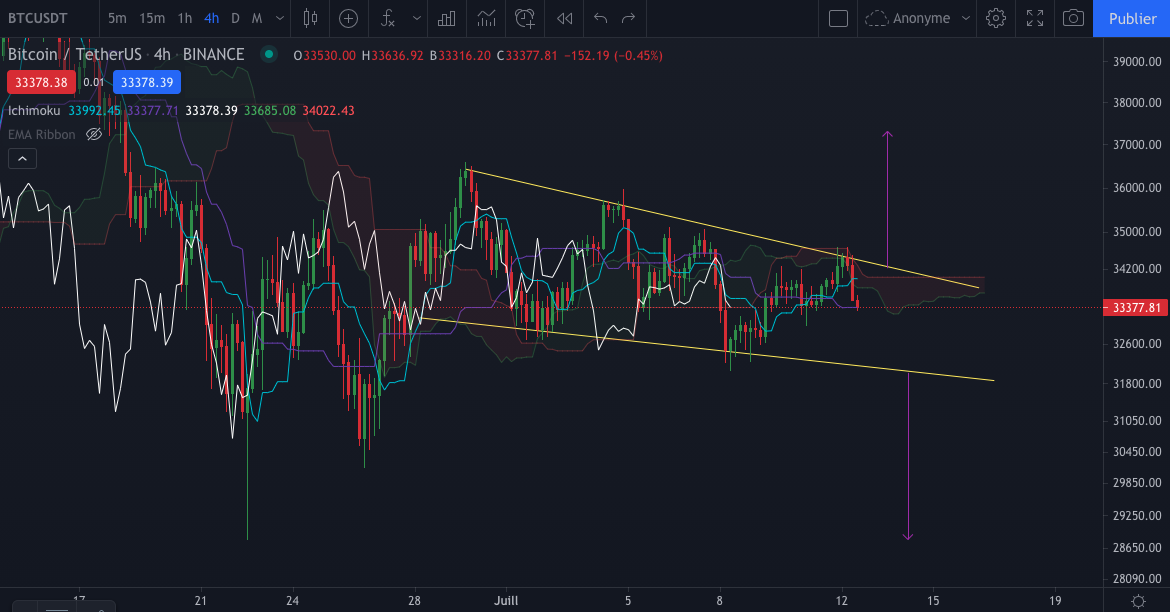
Task: Switch to the 1h timeframe
Action: coord(184,18)
